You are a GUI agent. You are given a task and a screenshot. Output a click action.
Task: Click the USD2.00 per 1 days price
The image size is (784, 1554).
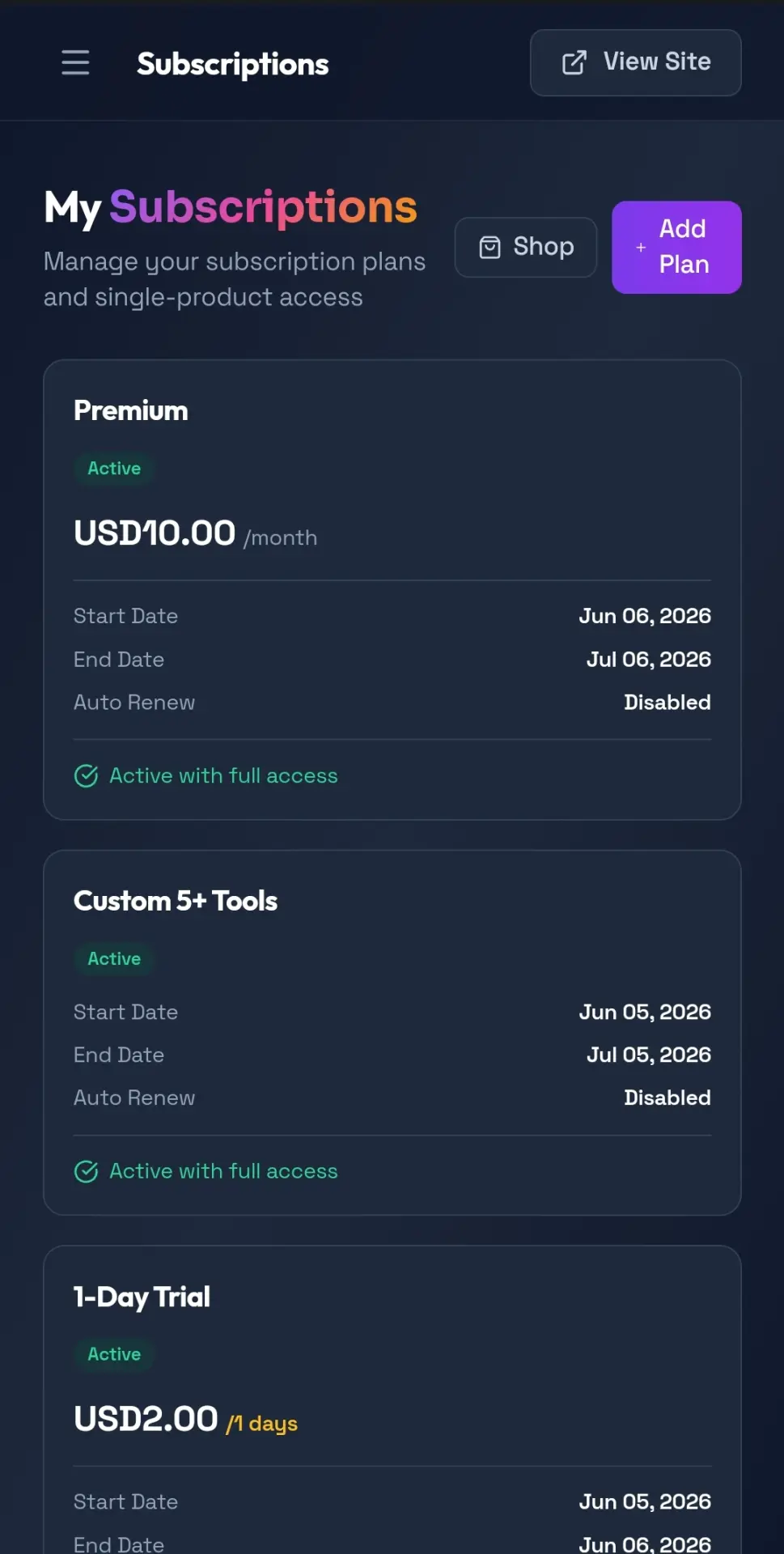pyautogui.click(x=185, y=1419)
